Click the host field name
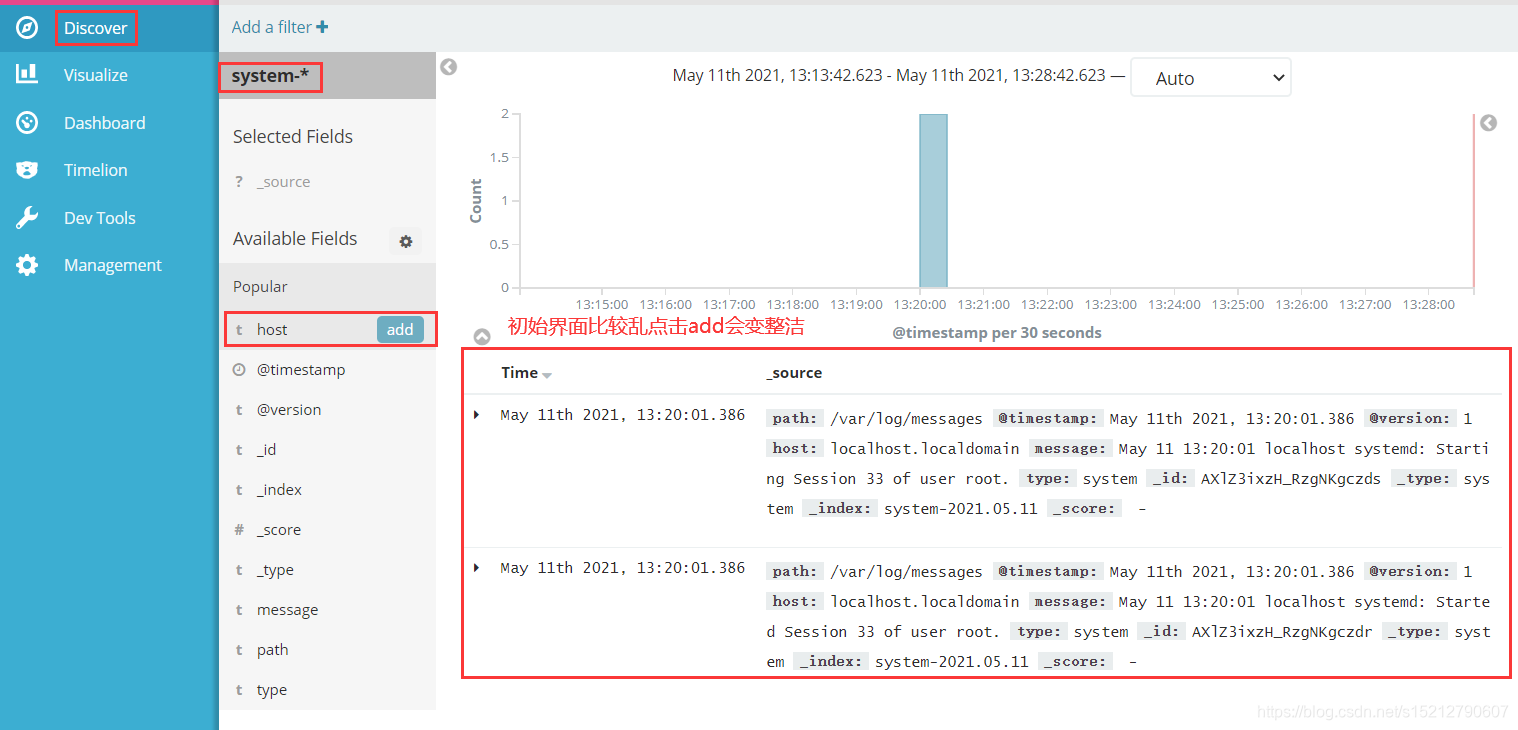 click(272, 330)
